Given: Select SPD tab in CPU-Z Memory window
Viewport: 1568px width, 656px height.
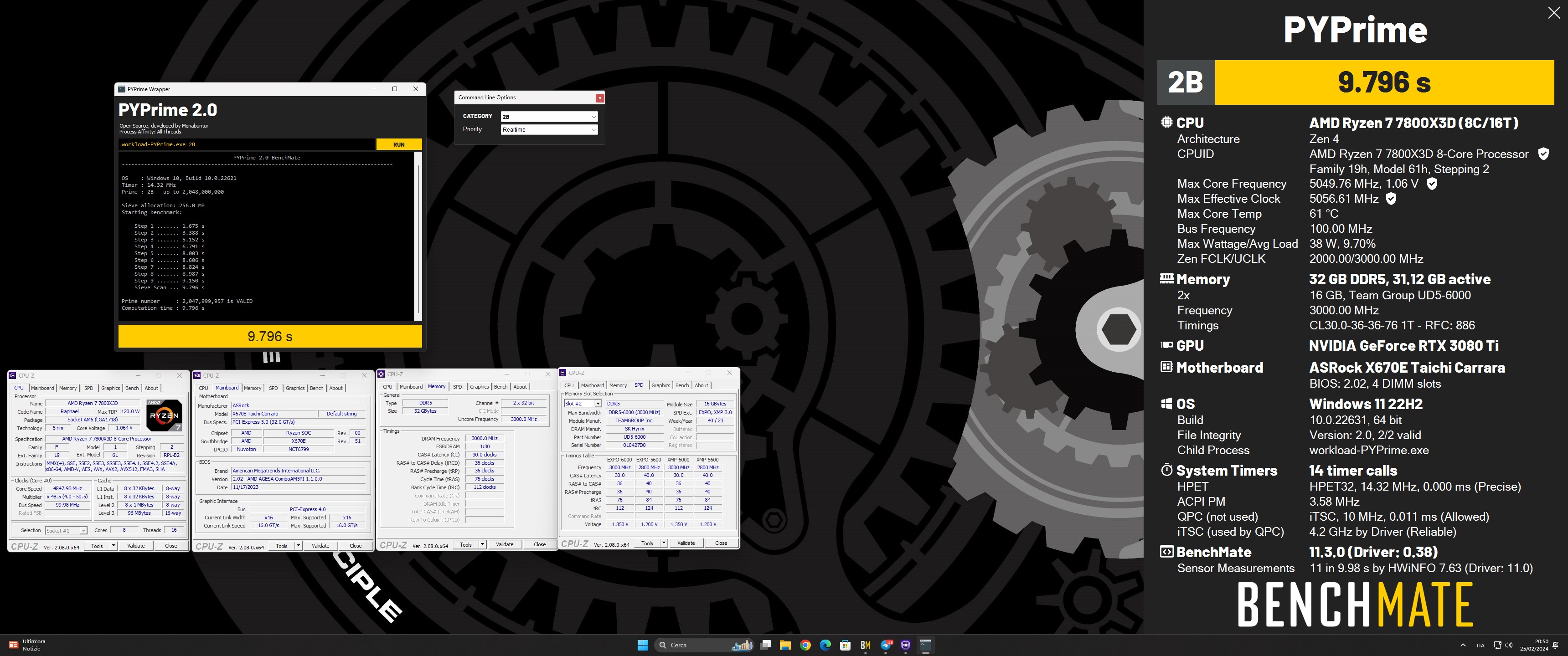Looking at the screenshot, I should pos(457,386).
